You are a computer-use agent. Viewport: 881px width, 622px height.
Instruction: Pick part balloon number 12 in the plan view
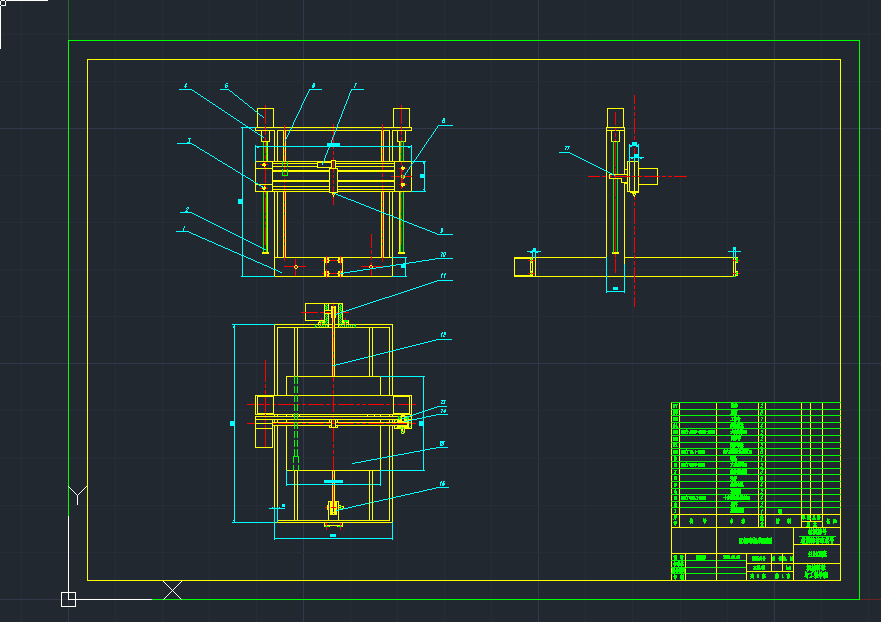[x=443, y=335]
